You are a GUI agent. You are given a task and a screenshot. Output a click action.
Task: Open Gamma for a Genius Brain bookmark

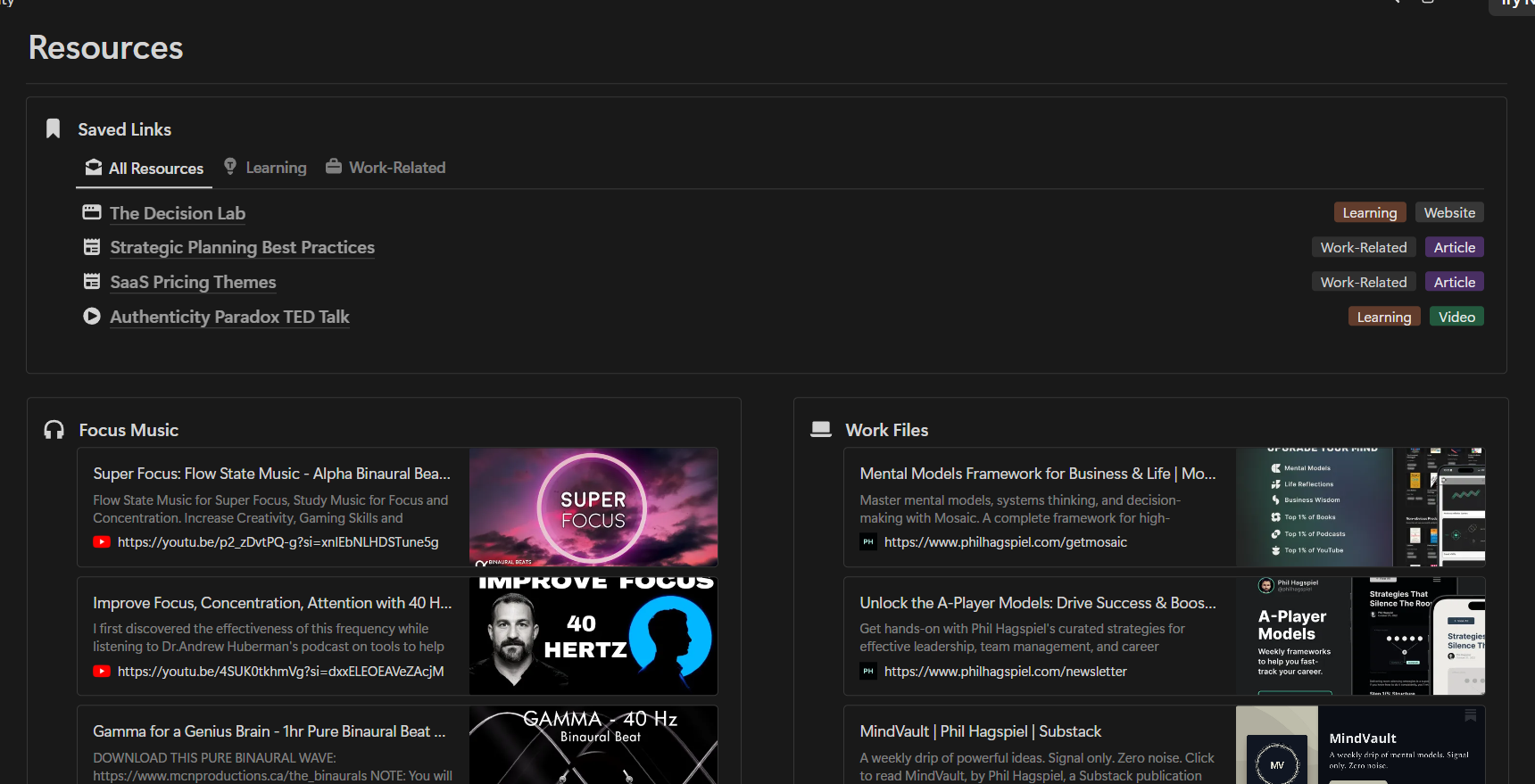pyautogui.click(x=269, y=731)
